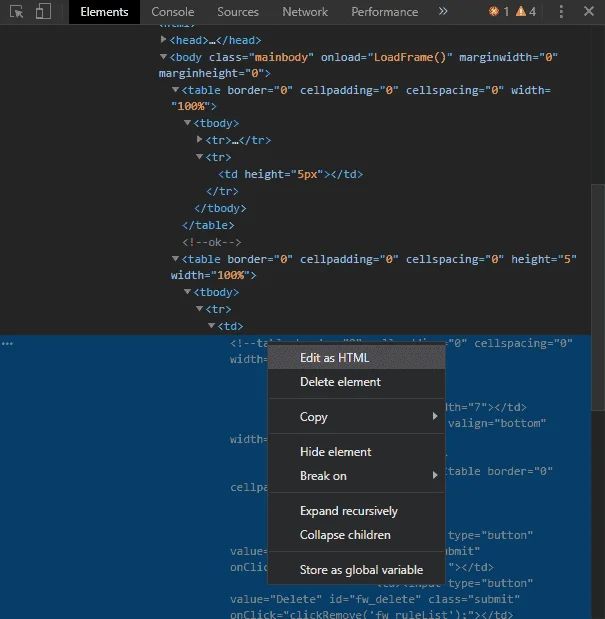
Task: Click the valign="bottom" attribute text
Action: [x=497, y=423]
